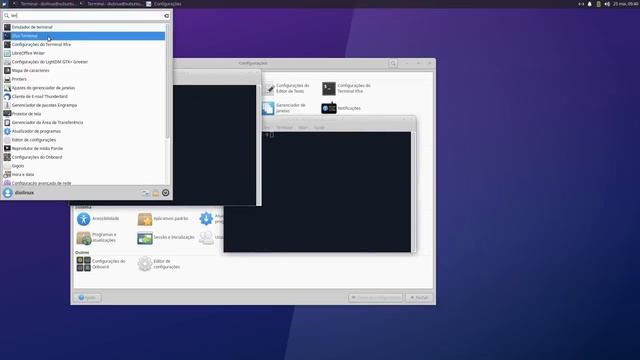
Task: Click the Ajuda button in Configurações window
Action: (x=87, y=298)
